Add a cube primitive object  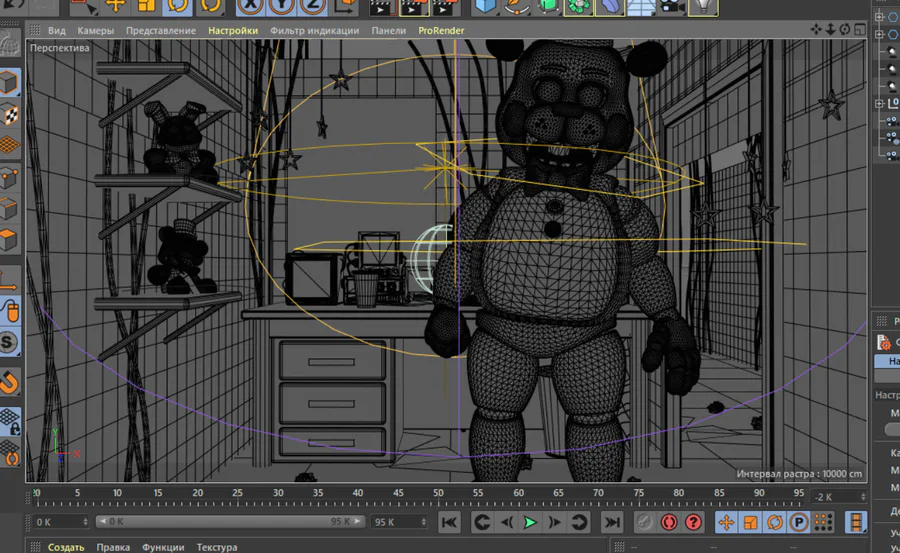click(486, 6)
